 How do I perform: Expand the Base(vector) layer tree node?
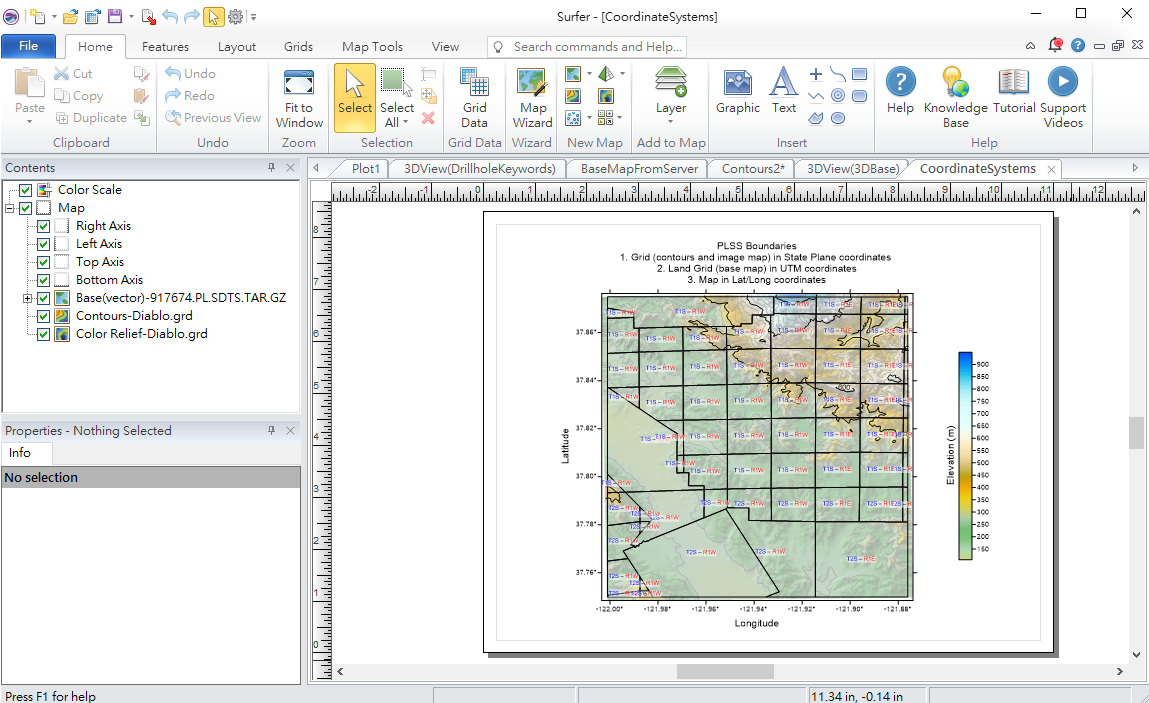tap(27, 298)
